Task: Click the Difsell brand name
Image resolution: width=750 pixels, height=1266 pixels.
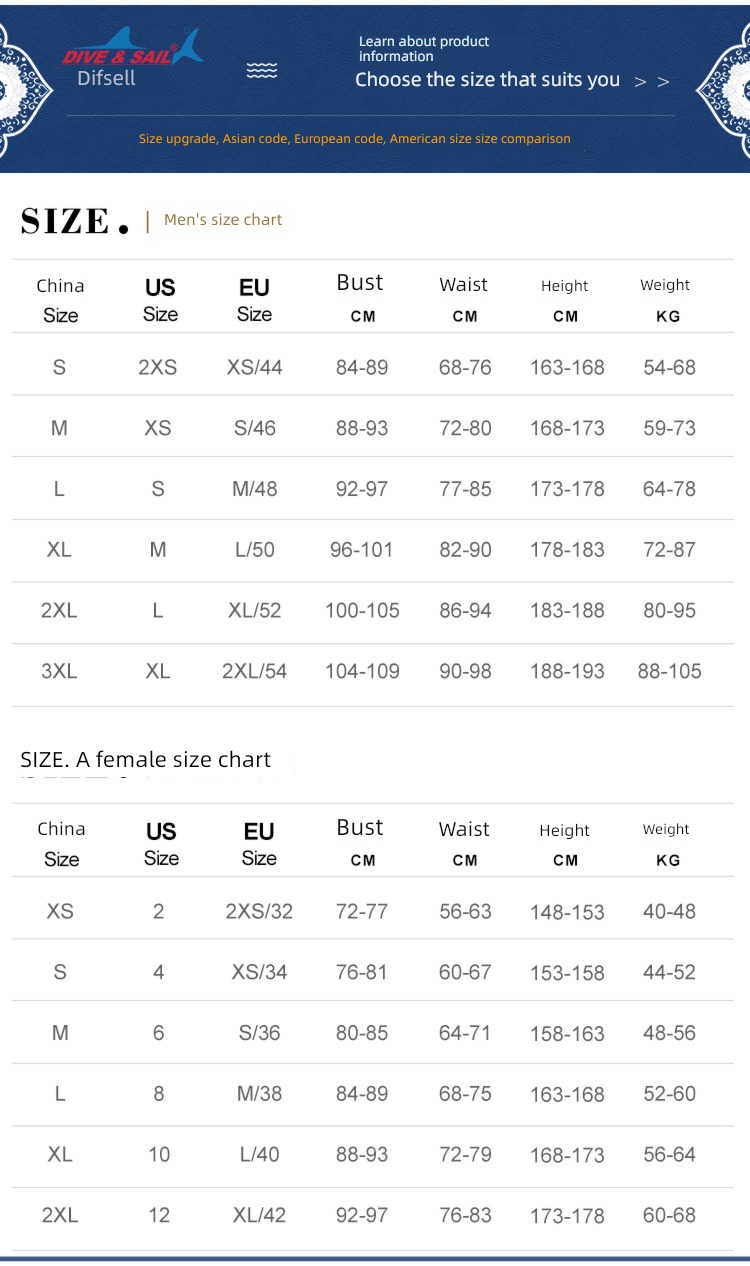Action: pos(106,78)
